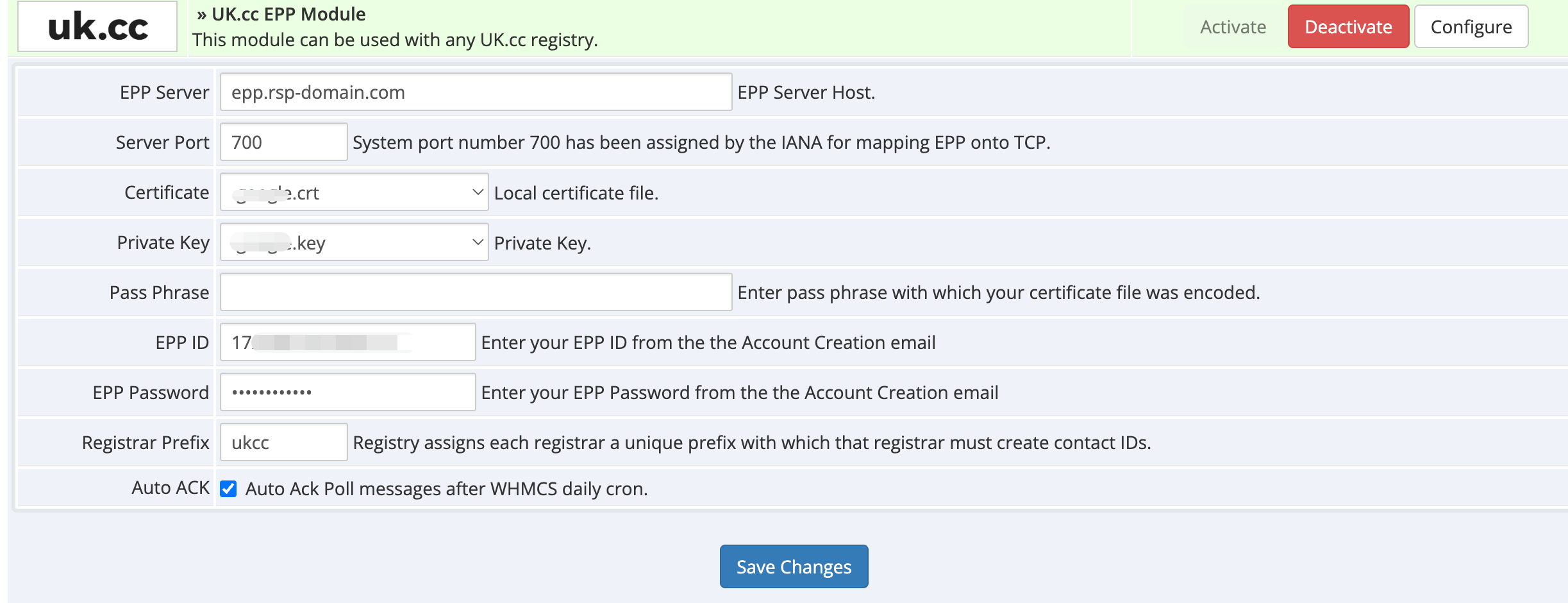This screenshot has width=1568, height=603.
Task: Click the uk.cc logo image
Action: coord(97,27)
